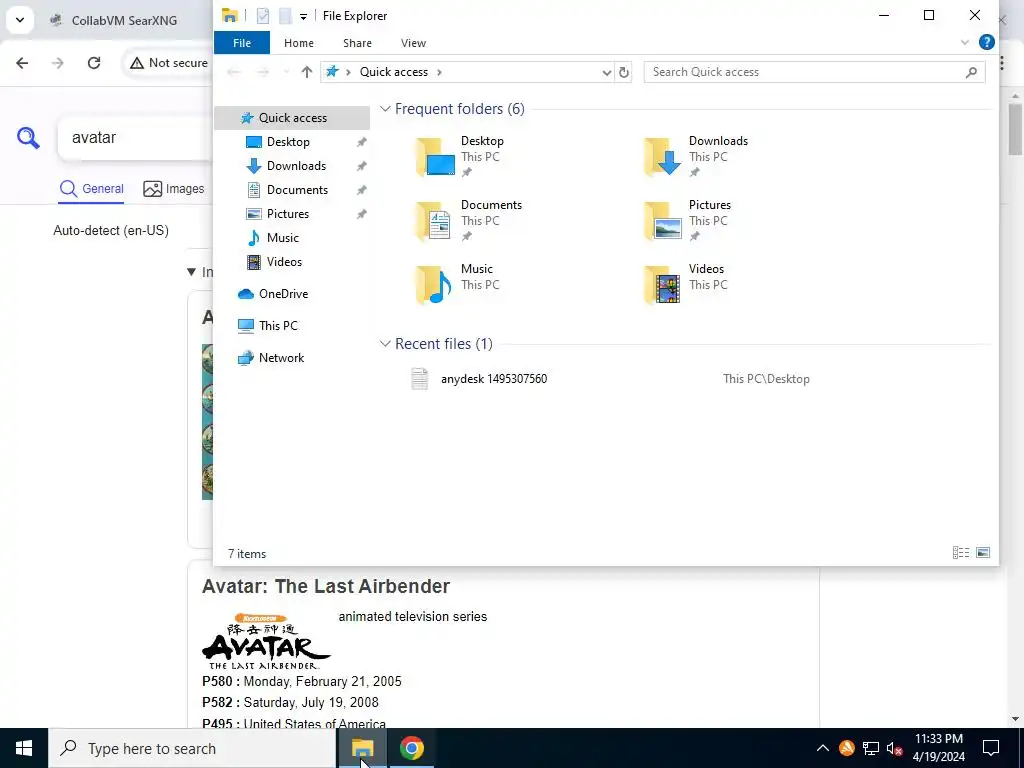Select Quick access in the navigation pane
1024x768 pixels.
[x=292, y=118]
